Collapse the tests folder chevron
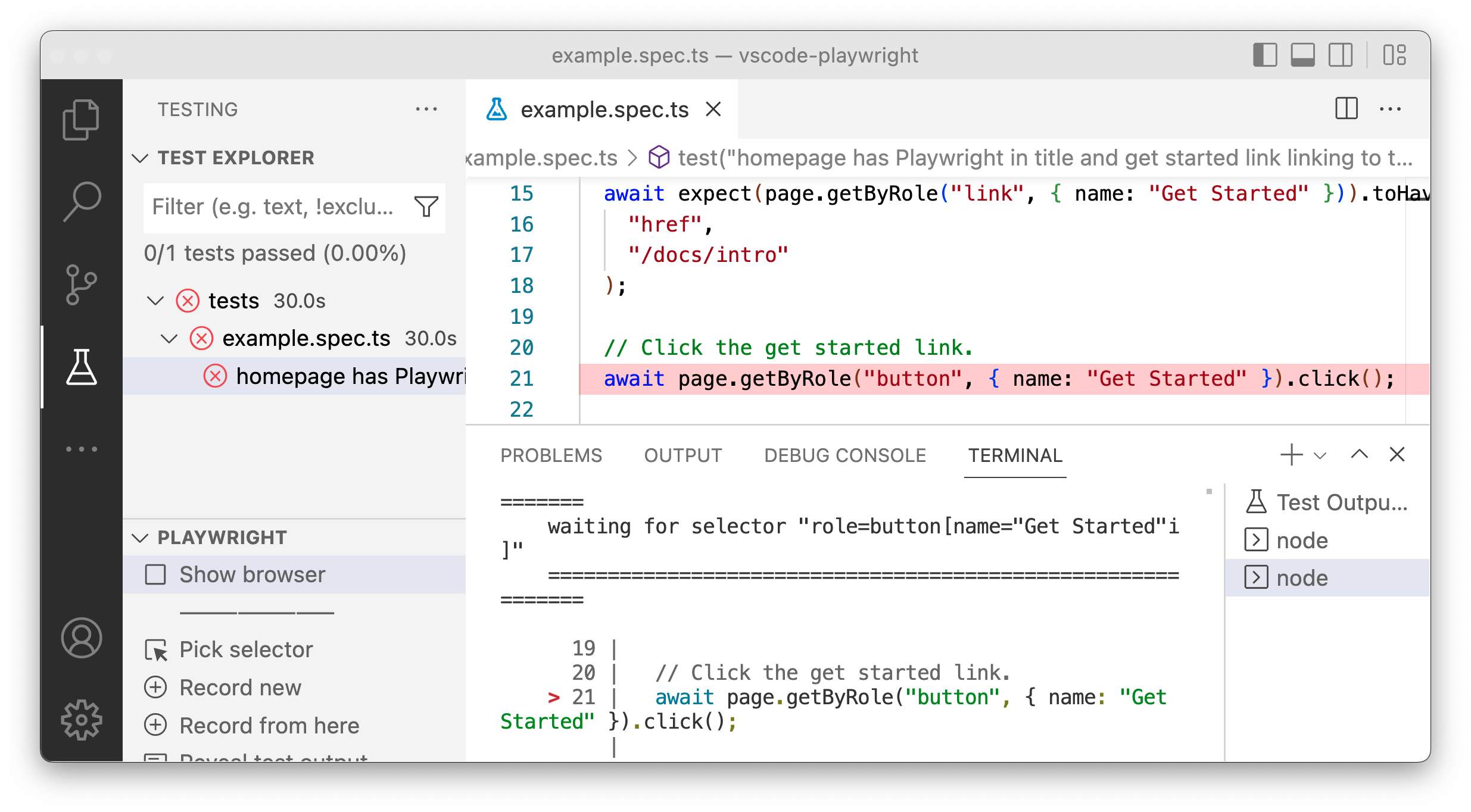This screenshot has width=1471, height=812. click(x=155, y=301)
